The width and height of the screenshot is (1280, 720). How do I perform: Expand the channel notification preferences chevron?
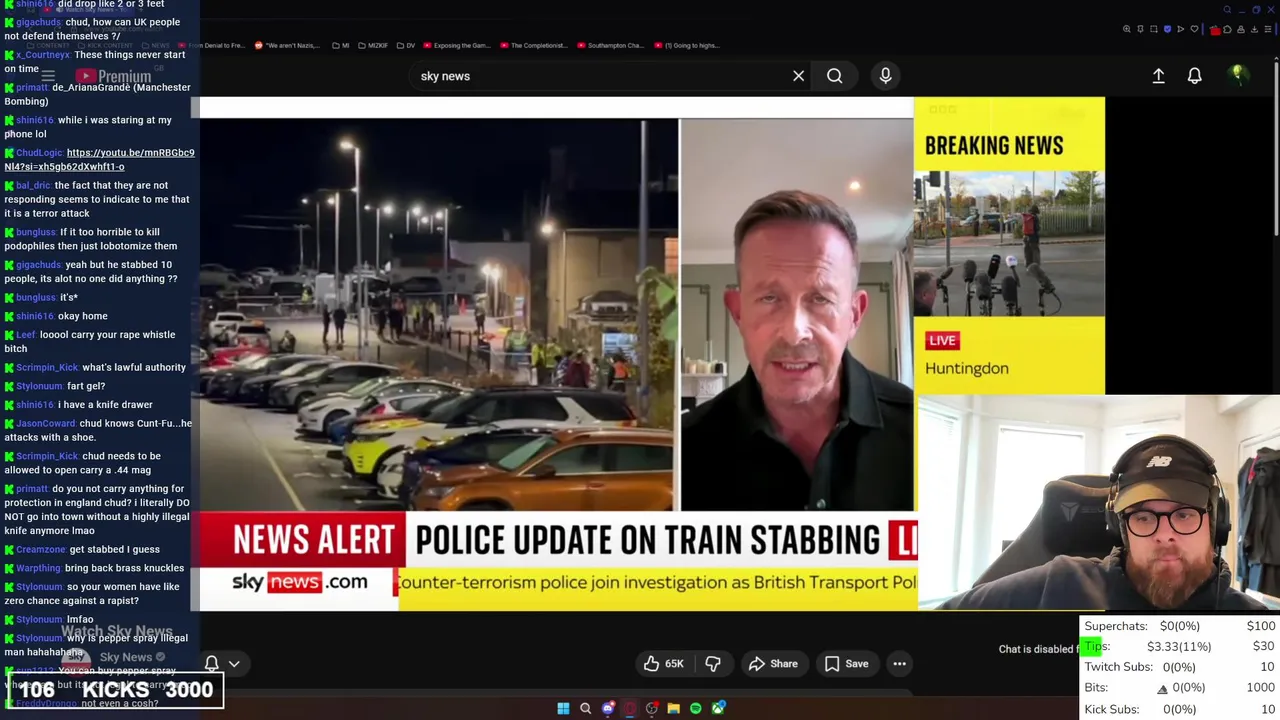234,664
